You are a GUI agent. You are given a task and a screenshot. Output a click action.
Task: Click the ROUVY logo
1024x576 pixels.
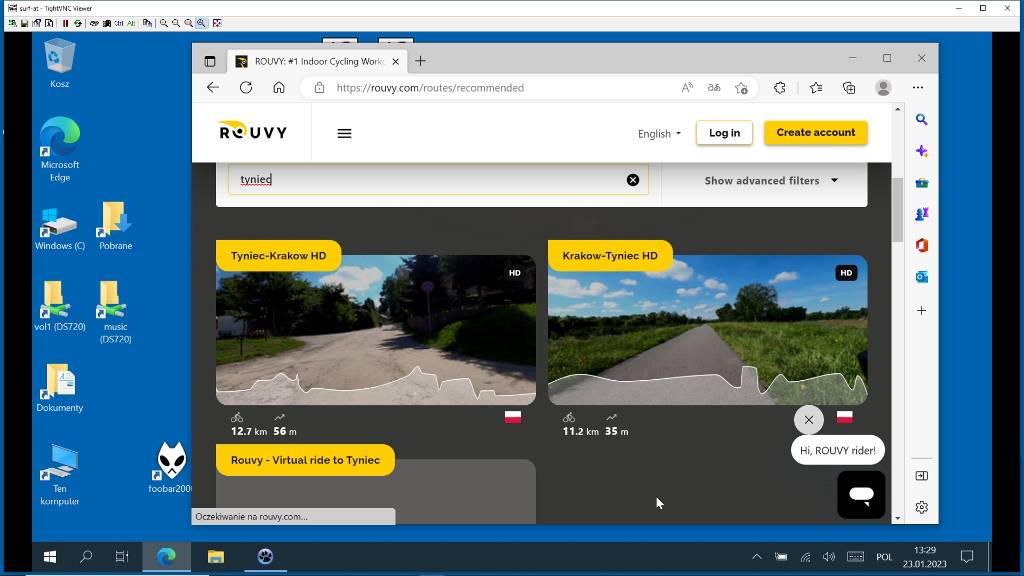tap(253, 132)
